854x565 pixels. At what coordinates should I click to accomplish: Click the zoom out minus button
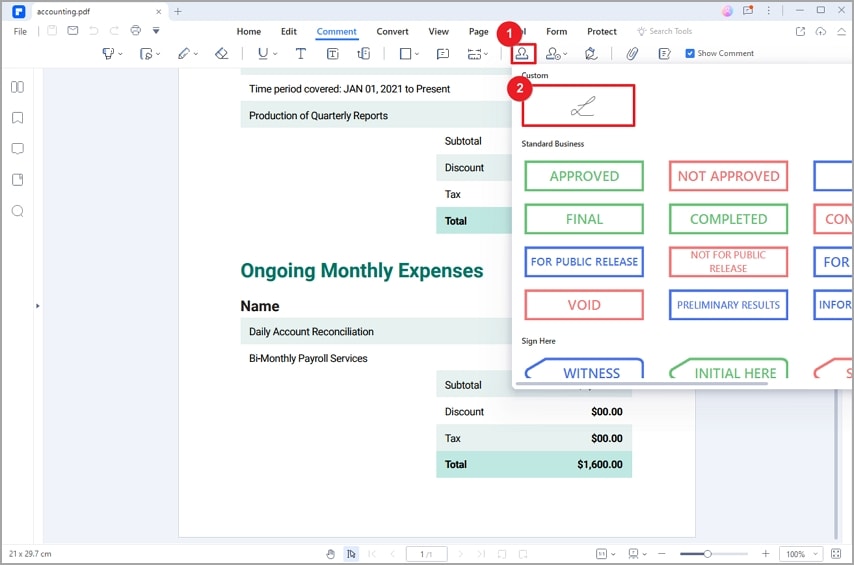(662, 554)
